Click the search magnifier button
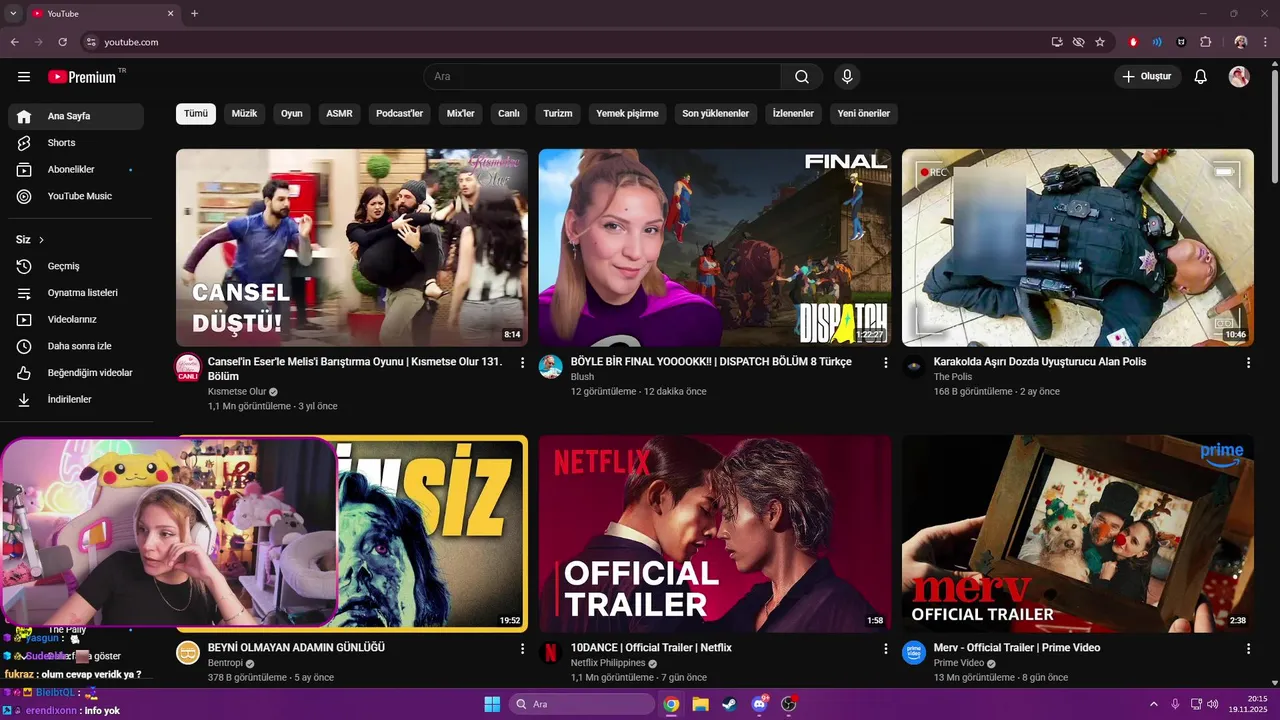The height and width of the screenshot is (720, 1280). 802,77
